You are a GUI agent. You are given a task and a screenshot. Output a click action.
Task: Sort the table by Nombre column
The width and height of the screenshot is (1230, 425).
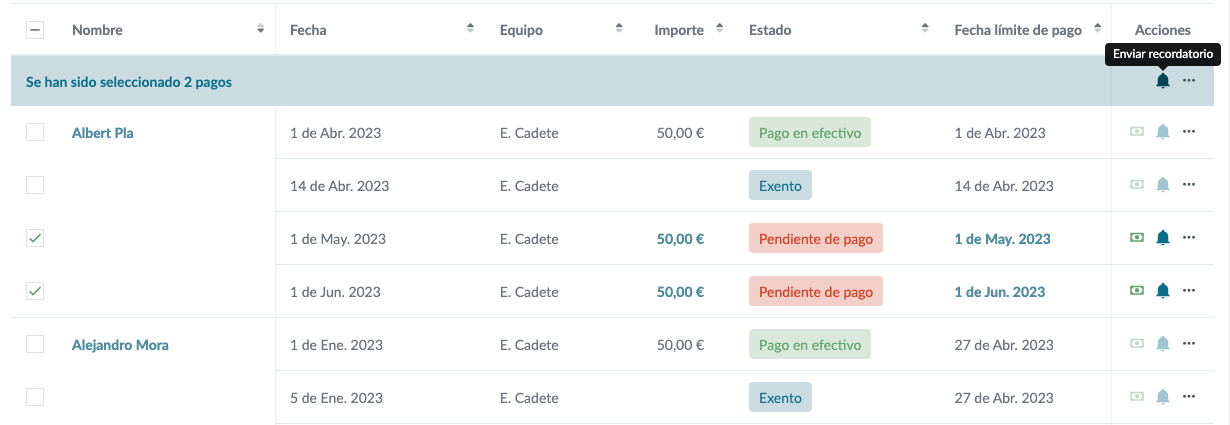click(261, 29)
